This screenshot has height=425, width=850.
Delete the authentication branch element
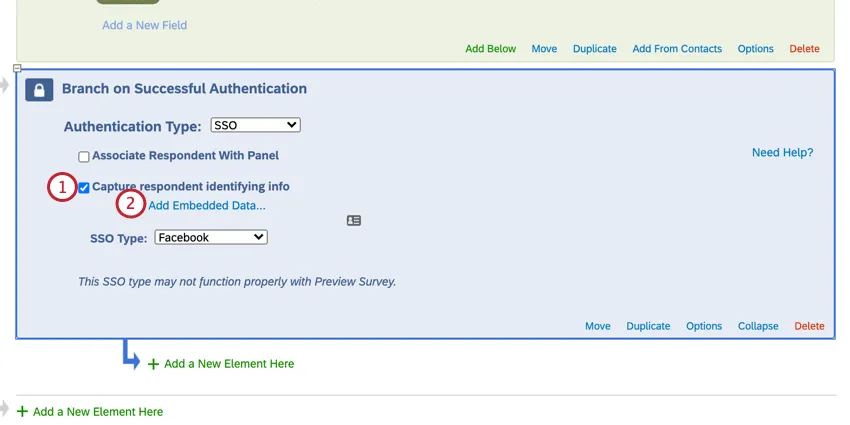(809, 326)
